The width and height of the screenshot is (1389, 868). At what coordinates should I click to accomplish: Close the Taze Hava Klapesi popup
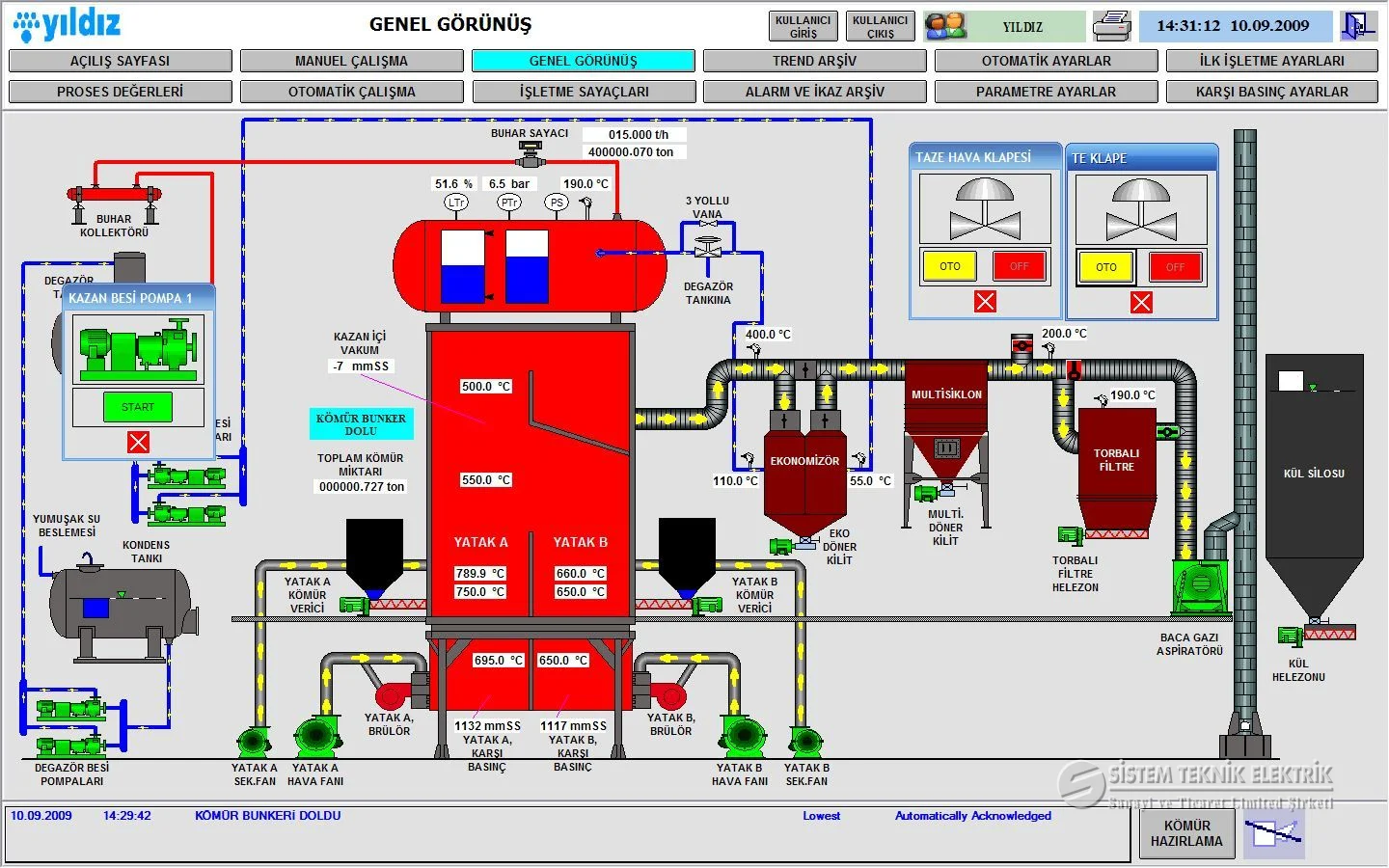pos(985,302)
